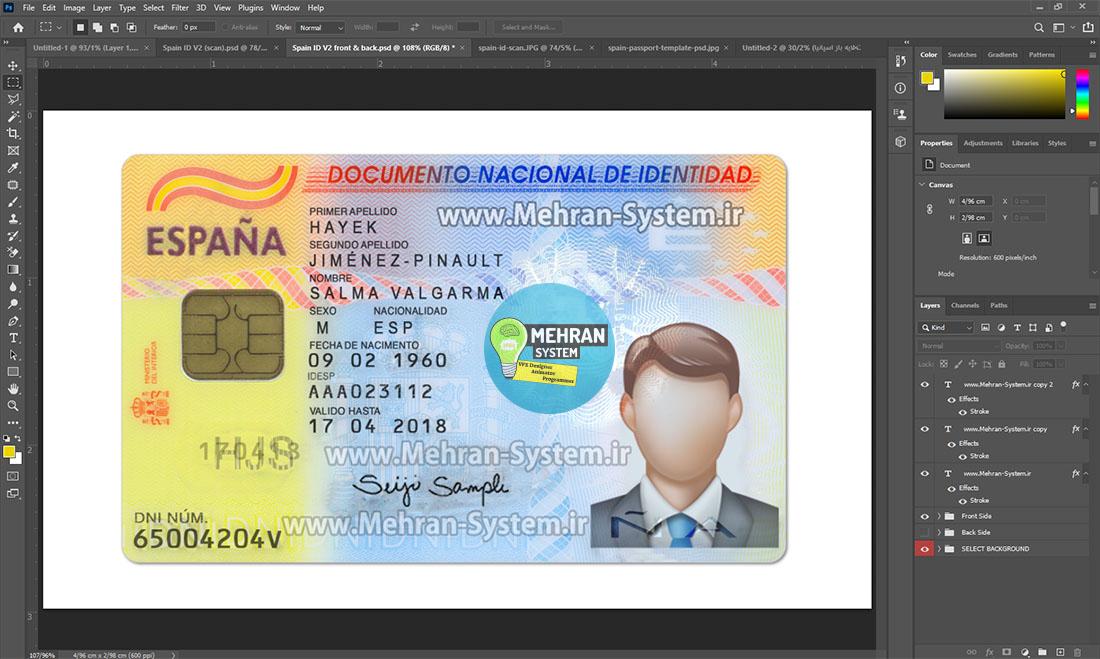
Task: Click the foreground color swatch
Action: pyautogui.click(x=9, y=452)
